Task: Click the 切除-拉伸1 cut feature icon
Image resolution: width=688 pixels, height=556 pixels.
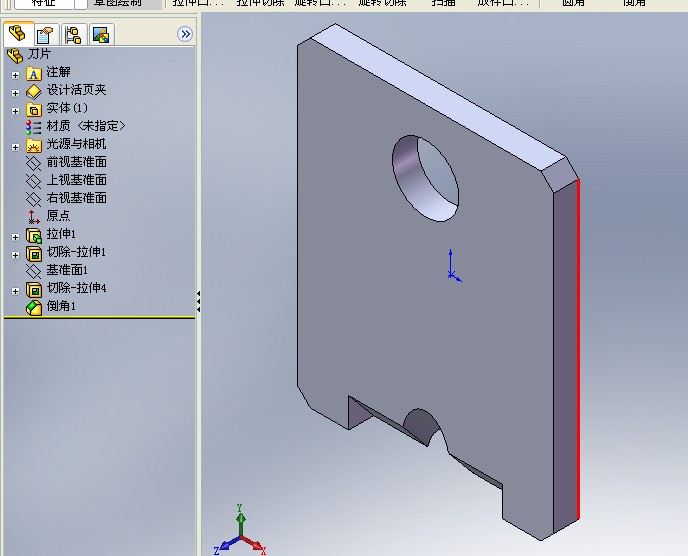Action: [x=34, y=254]
